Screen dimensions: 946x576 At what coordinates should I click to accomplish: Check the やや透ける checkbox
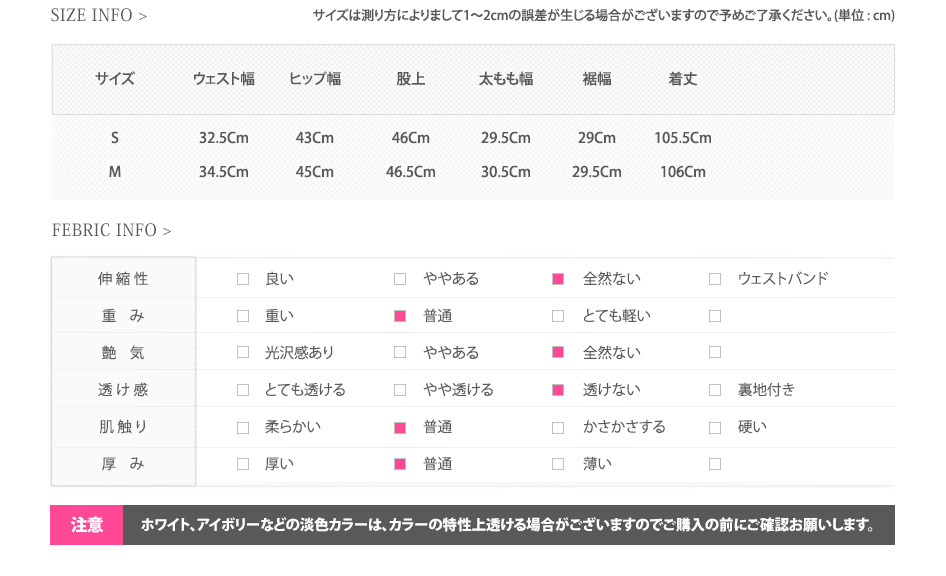400,390
